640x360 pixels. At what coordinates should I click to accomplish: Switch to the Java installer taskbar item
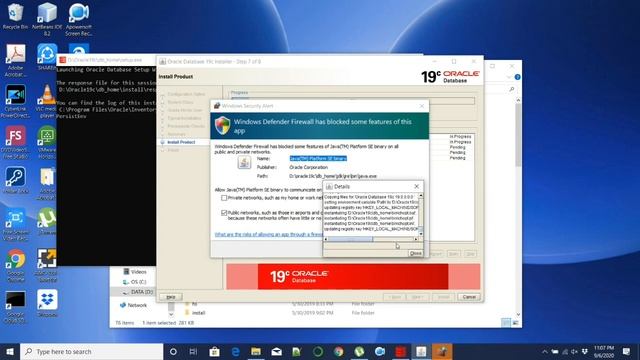point(421,351)
